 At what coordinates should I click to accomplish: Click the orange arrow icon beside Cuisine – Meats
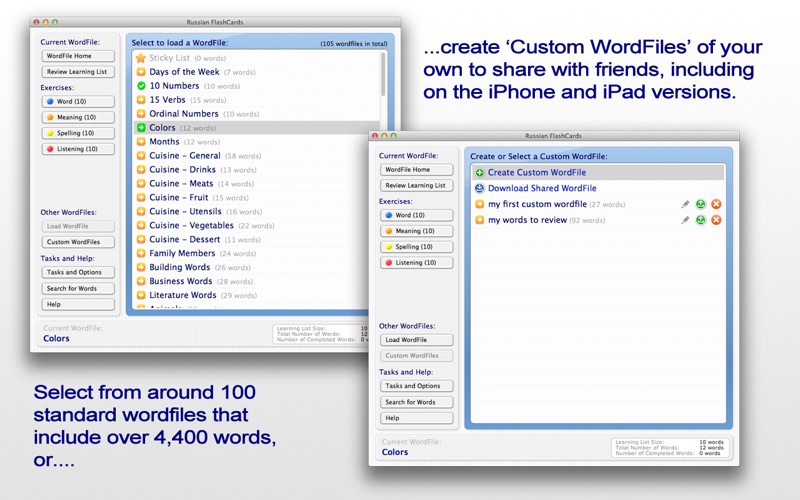tap(141, 183)
